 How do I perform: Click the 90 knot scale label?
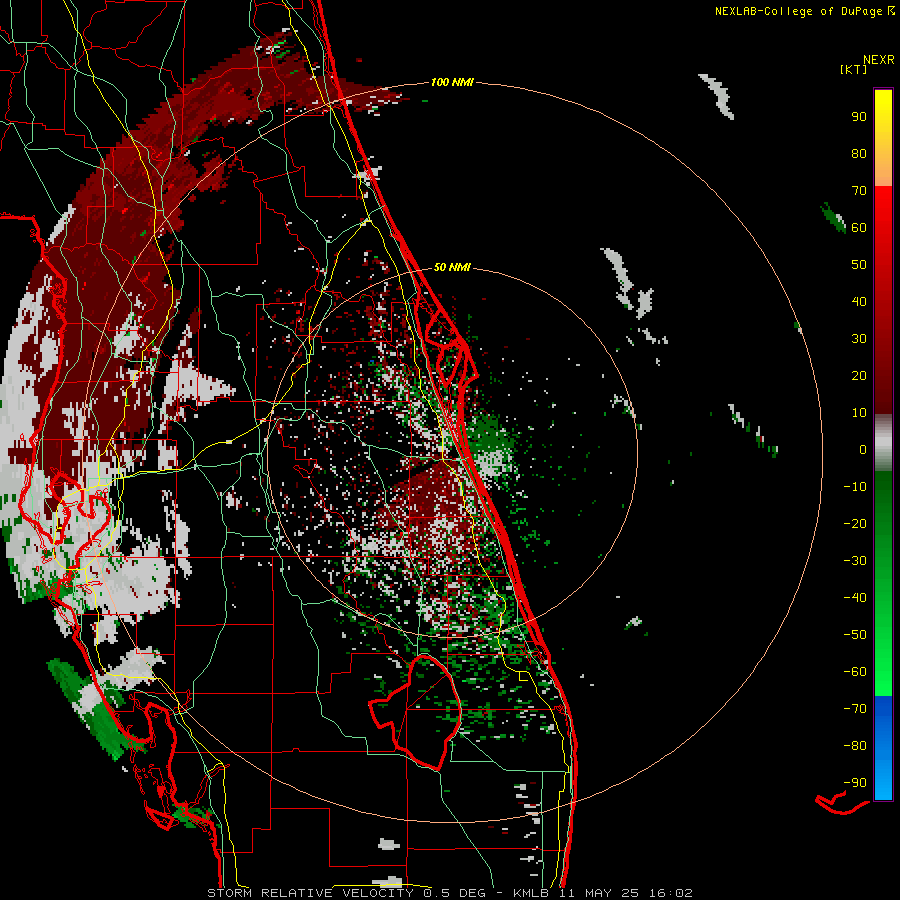coord(859,117)
